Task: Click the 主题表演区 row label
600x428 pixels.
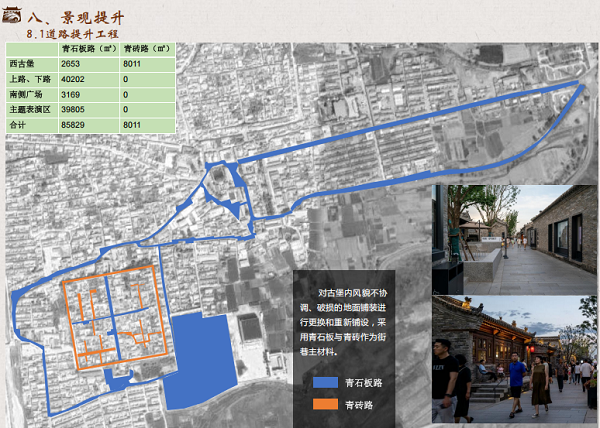Action: [x=28, y=109]
